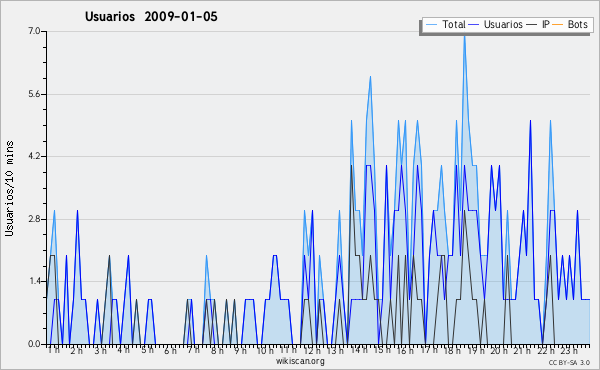The height and width of the screenshot is (370, 600).
Task: Click the '10 h' x-axis label
Action: pyautogui.click(x=265, y=351)
